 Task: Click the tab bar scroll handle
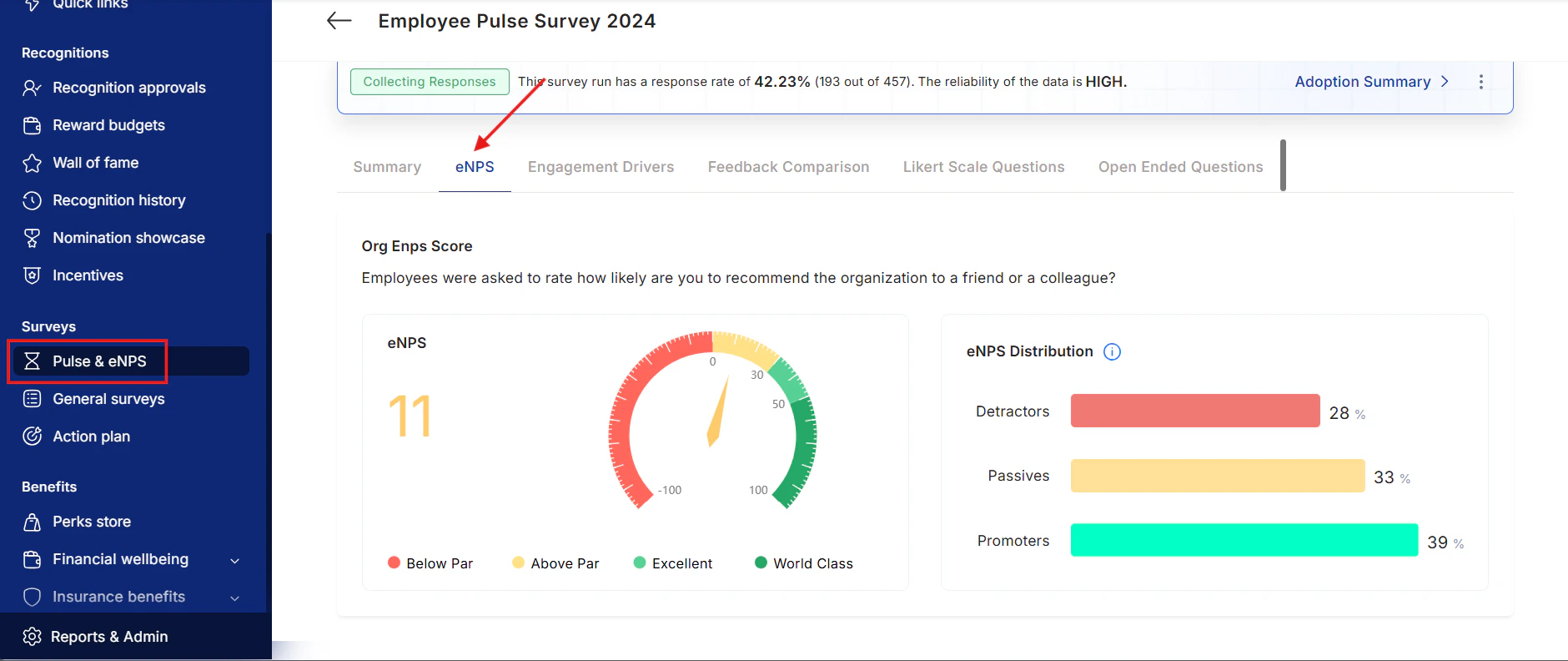[x=1283, y=165]
